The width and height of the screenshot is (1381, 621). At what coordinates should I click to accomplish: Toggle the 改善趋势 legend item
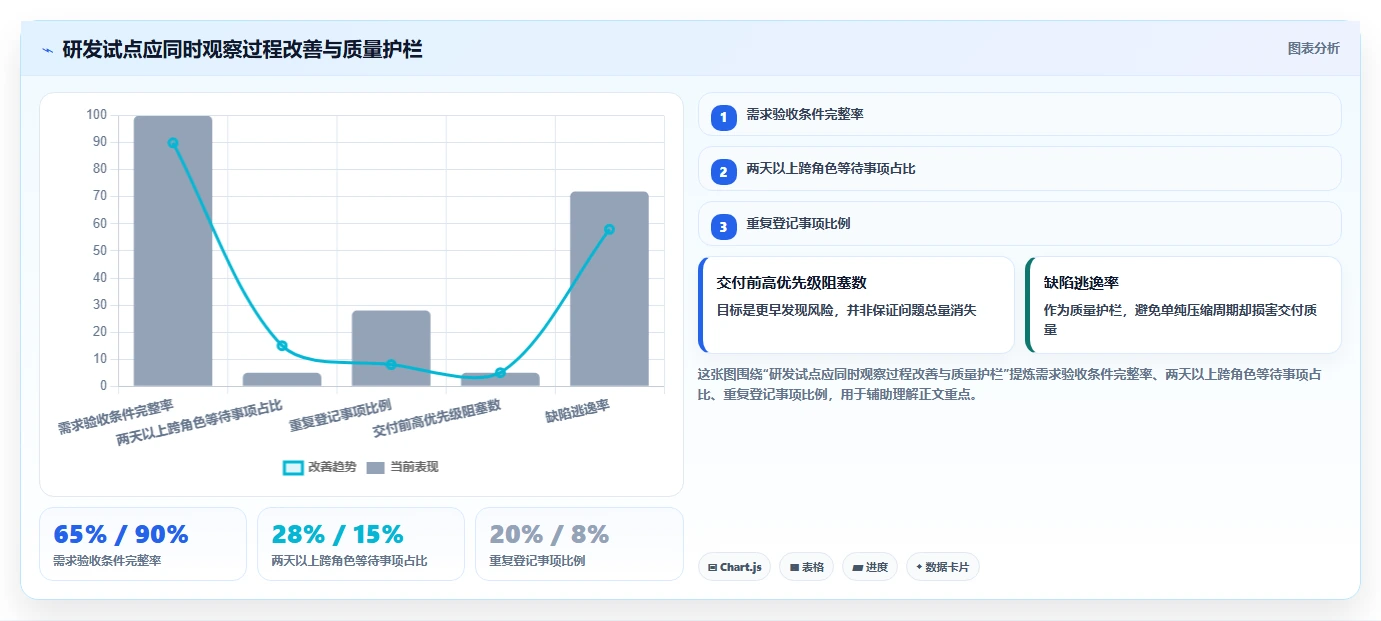320,467
